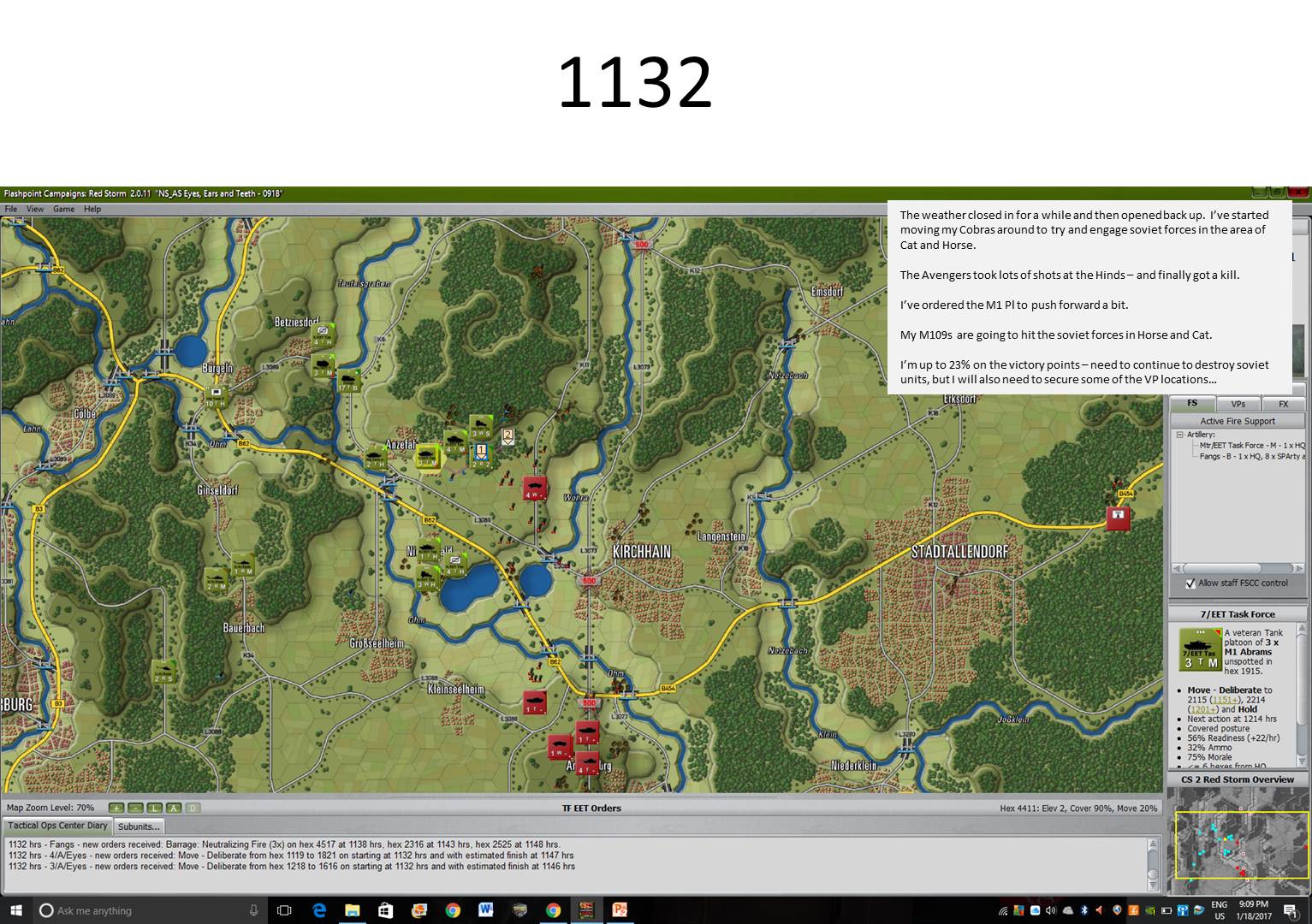Open the Windows Store from the taskbar
The image size is (1312, 924).
(386, 910)
